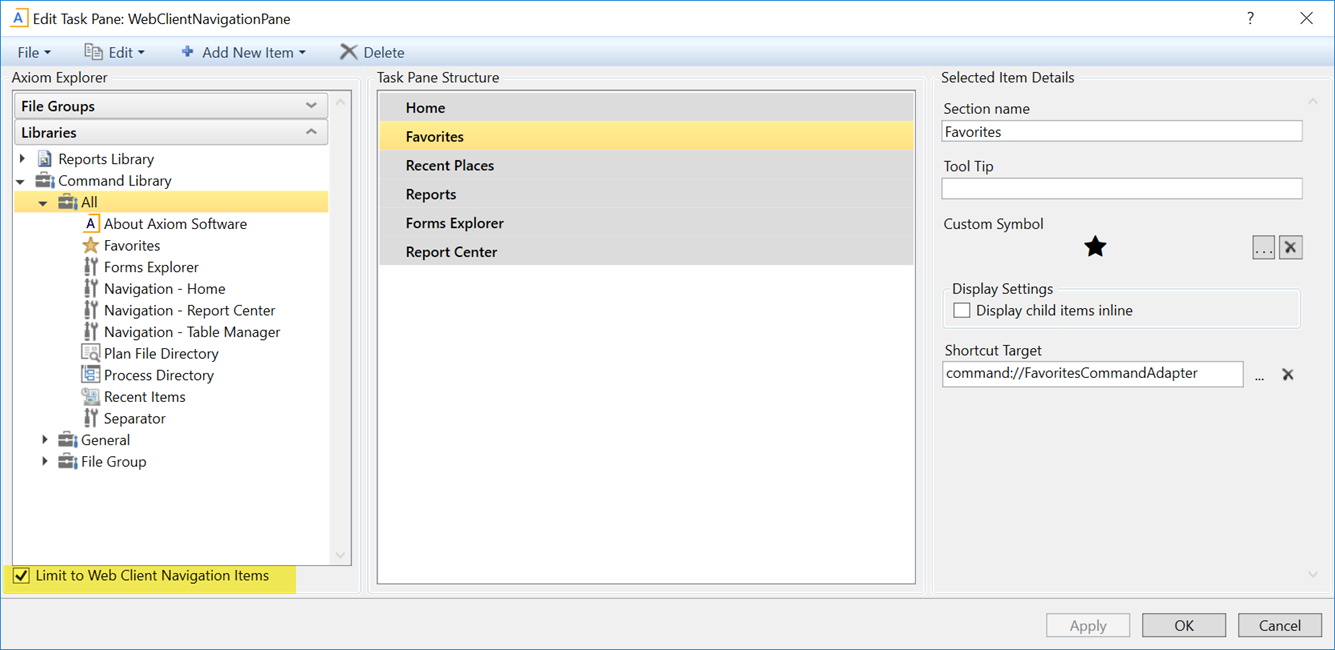Clear the Shortcut Target with the X icon
The width and height of the screenshot is (1335, 650).
pos(1288,375)
